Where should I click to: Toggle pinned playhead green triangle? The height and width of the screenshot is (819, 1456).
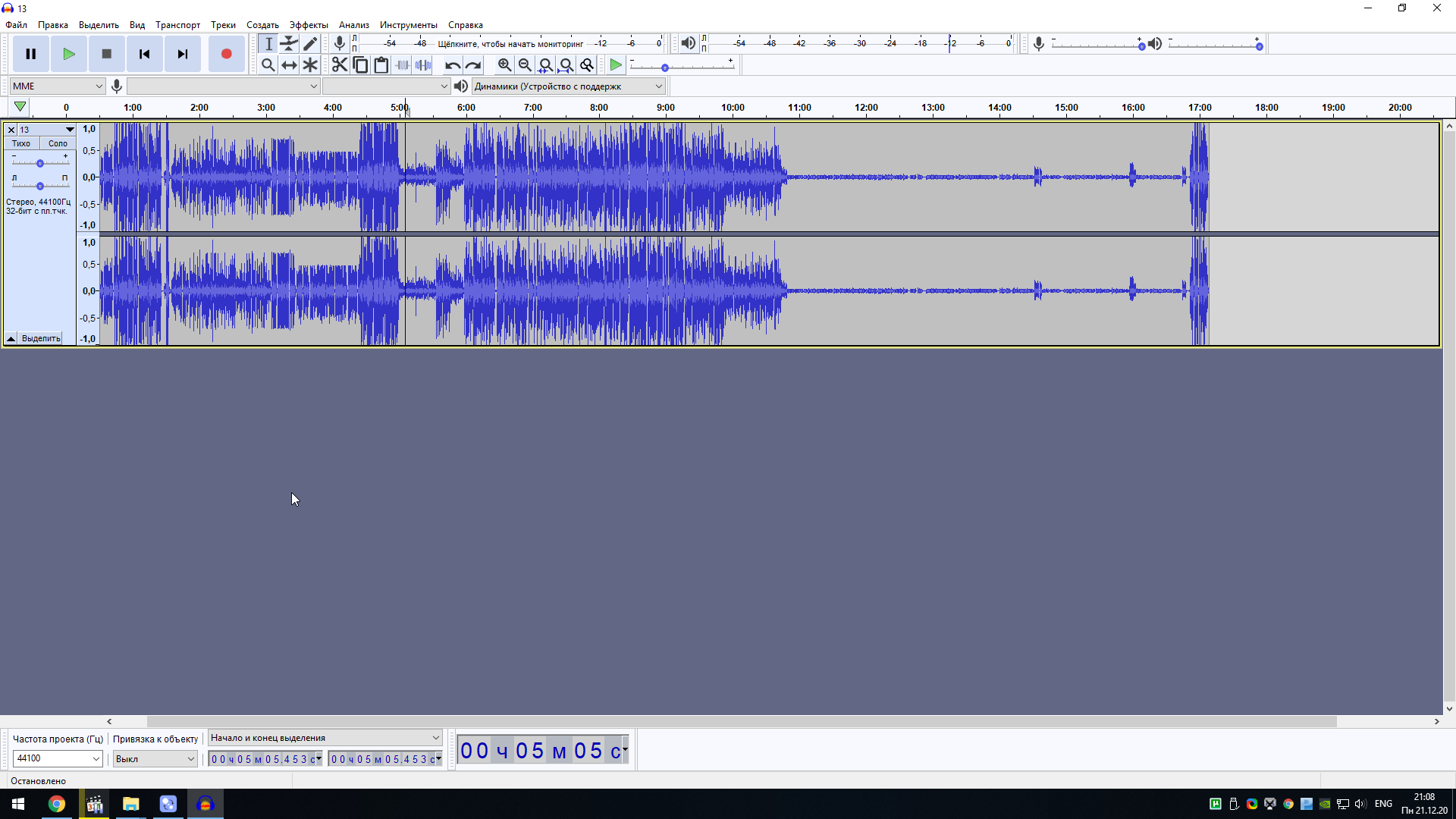click(20, 107)
